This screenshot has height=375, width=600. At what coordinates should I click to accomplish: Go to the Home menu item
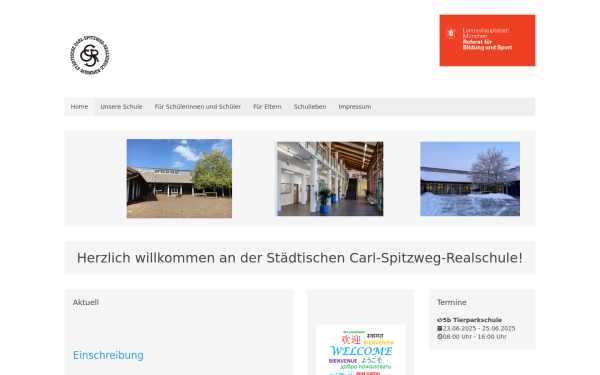[79, 107]
